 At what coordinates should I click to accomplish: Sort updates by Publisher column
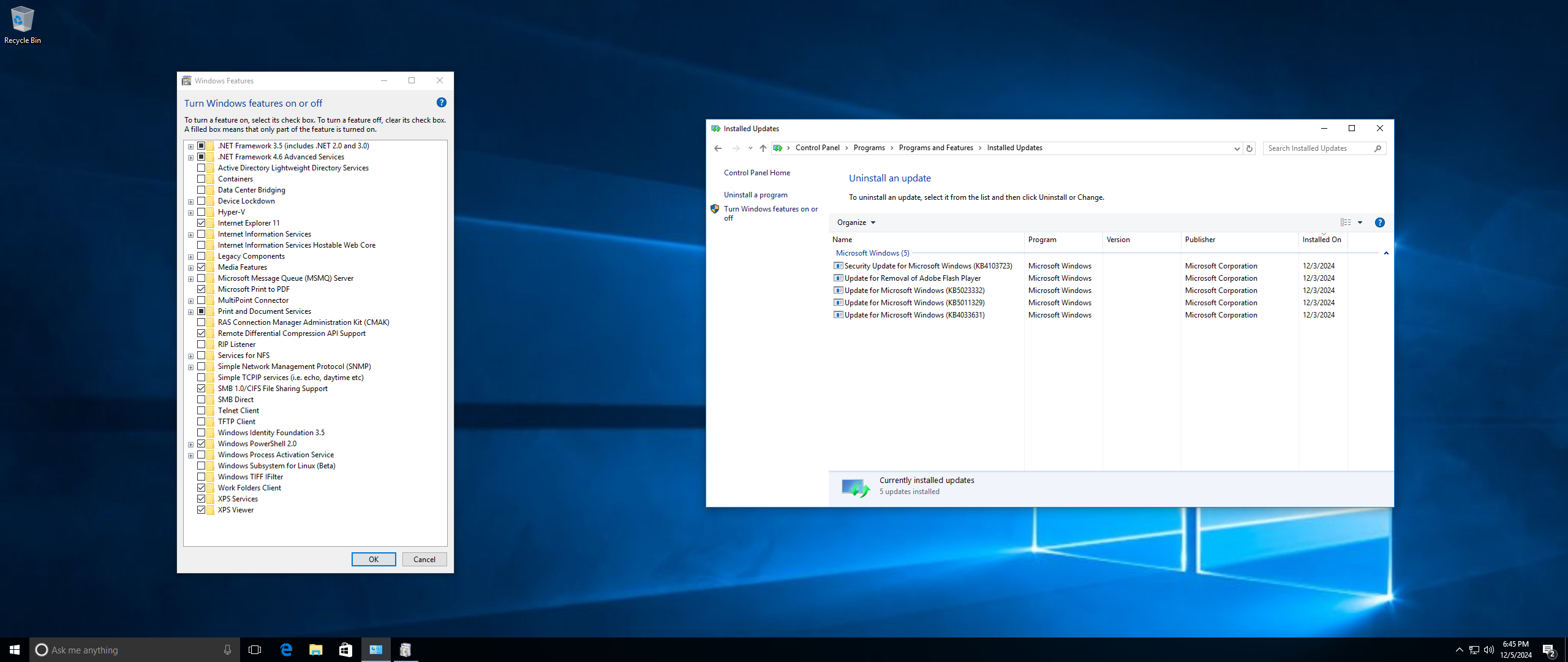(x=1240, y=240)
